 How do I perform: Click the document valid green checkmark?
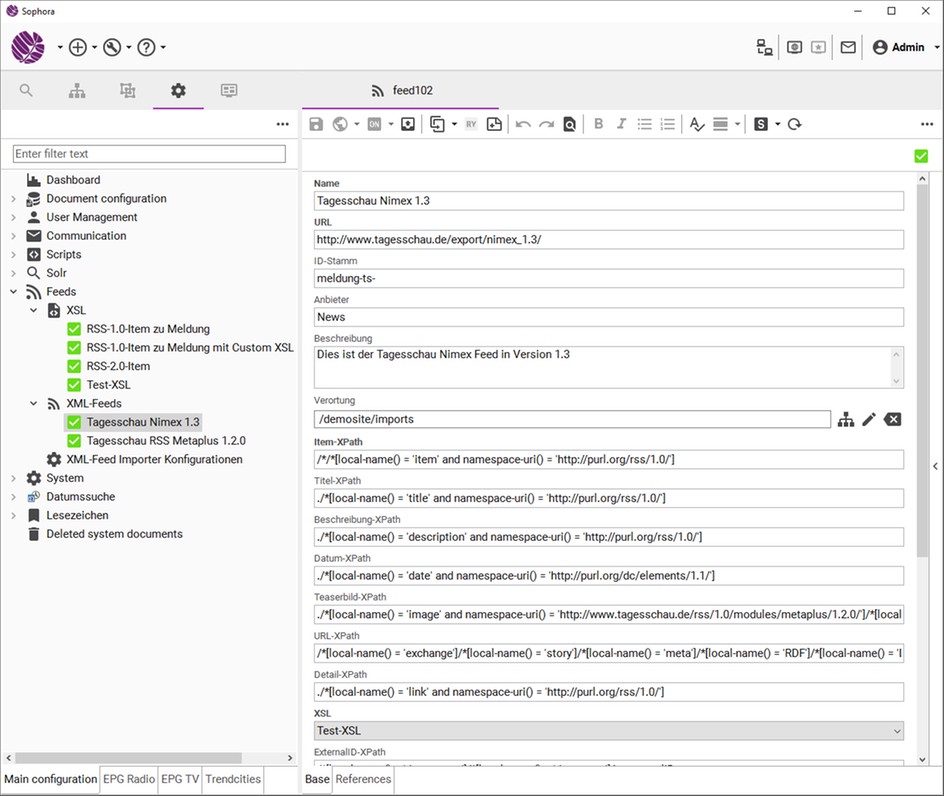921,156
